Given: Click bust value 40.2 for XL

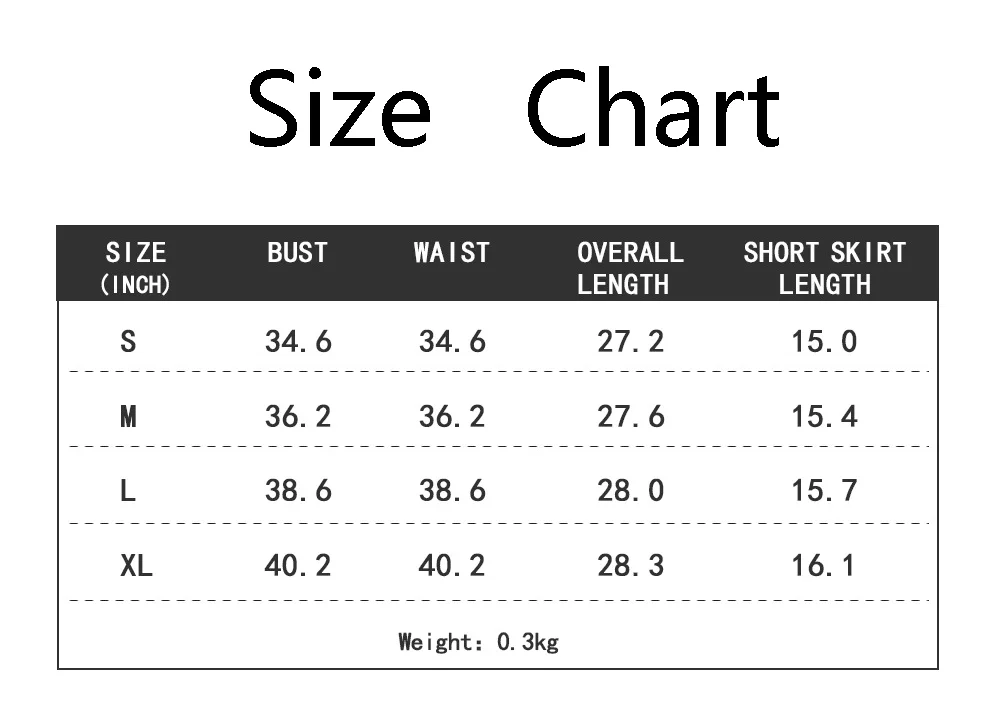Looking at the screenshot, I should (298, 565).
